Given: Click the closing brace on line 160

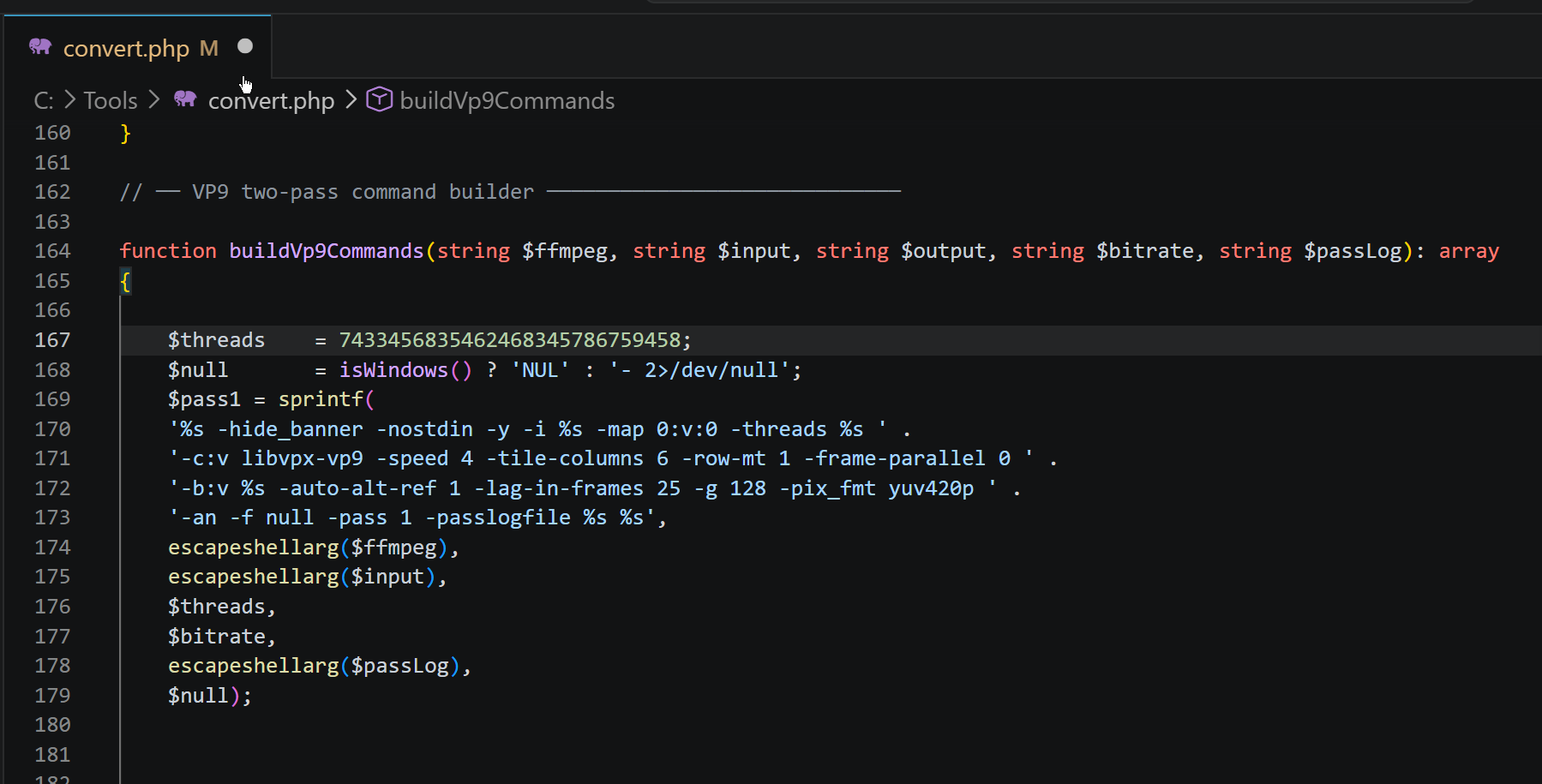Looking at the screenshot, I should pyautogui.click(x=125, y=133).
